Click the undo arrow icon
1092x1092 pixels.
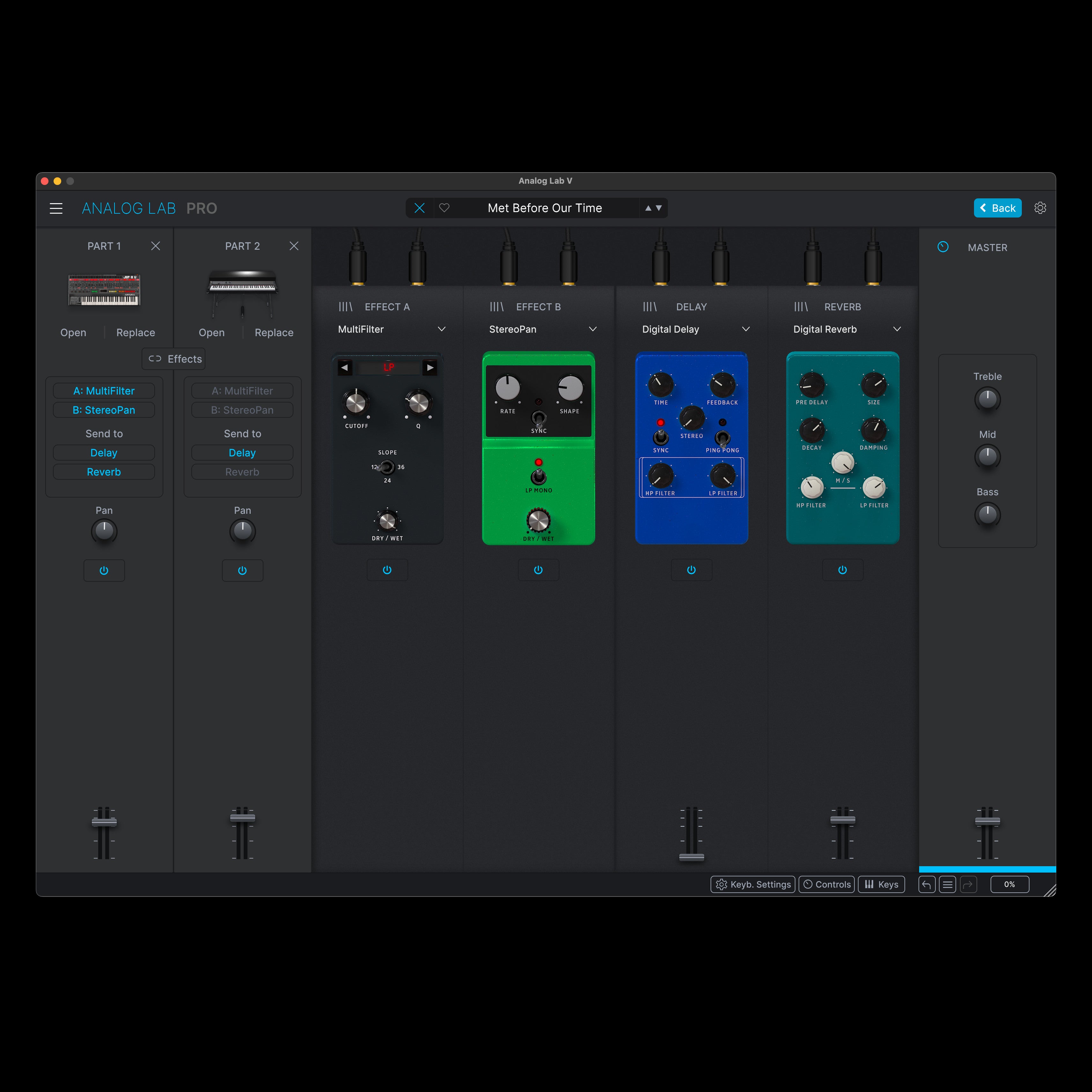coord(927,885)
